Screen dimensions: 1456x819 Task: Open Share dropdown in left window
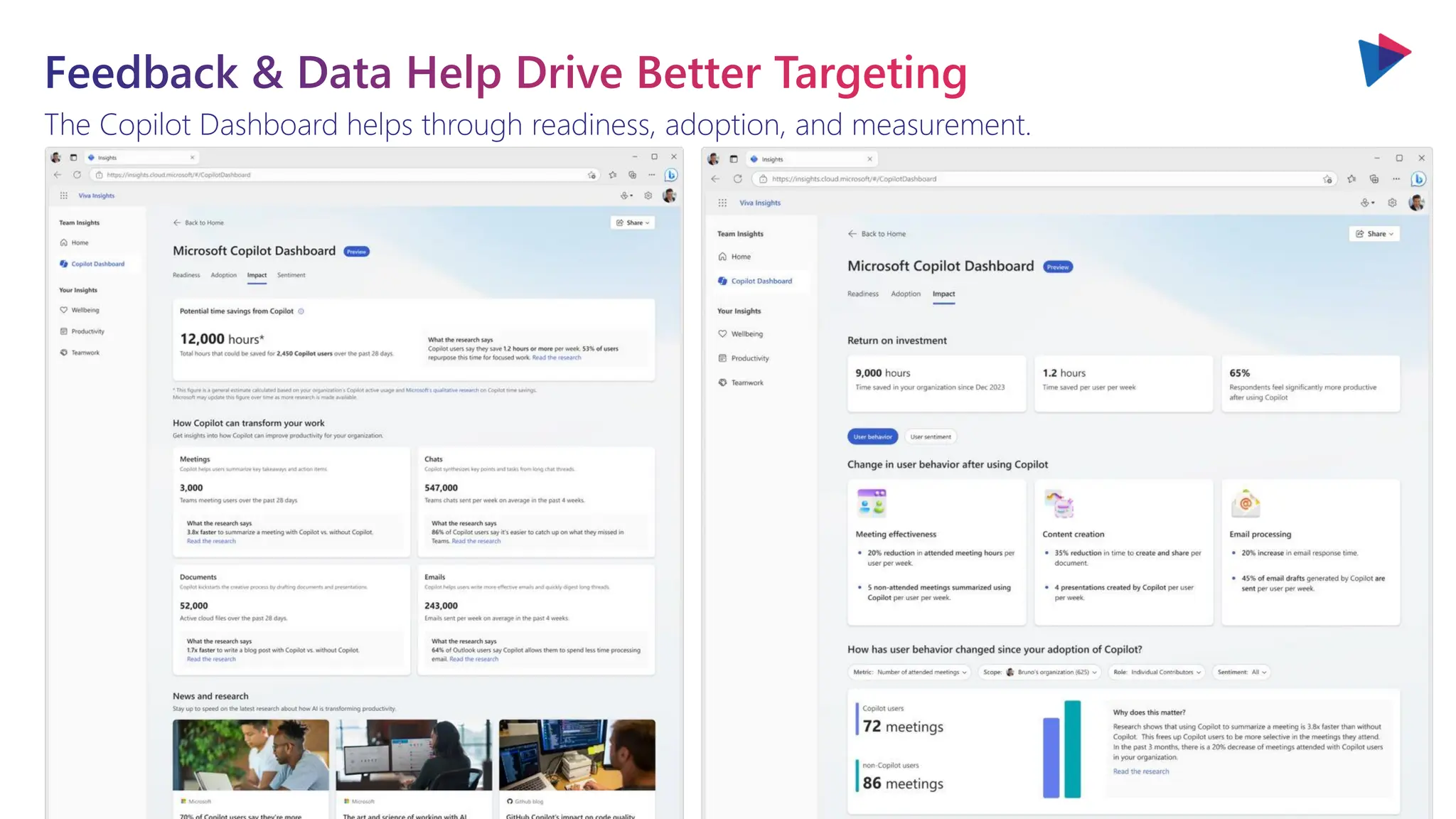(633, 223)
